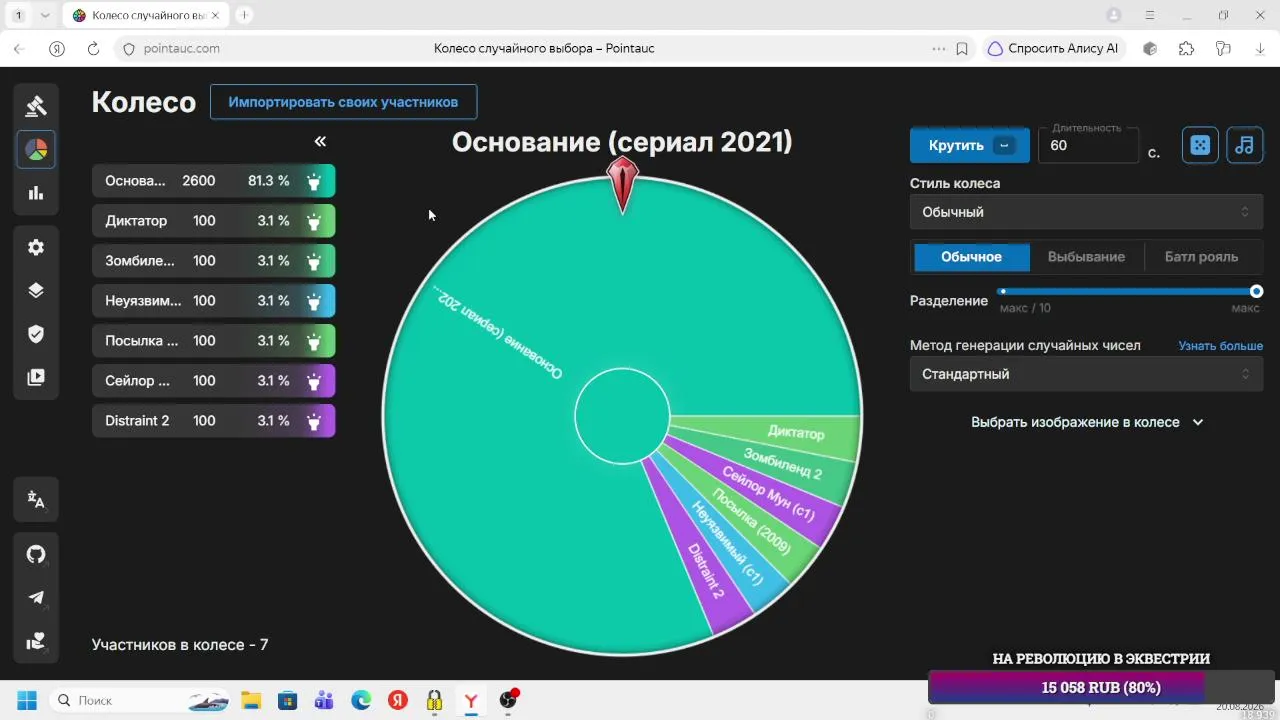The image size is (1280, 720).
Task: Select the Distraint 2 participant row
Action: [x=213, y=421]
